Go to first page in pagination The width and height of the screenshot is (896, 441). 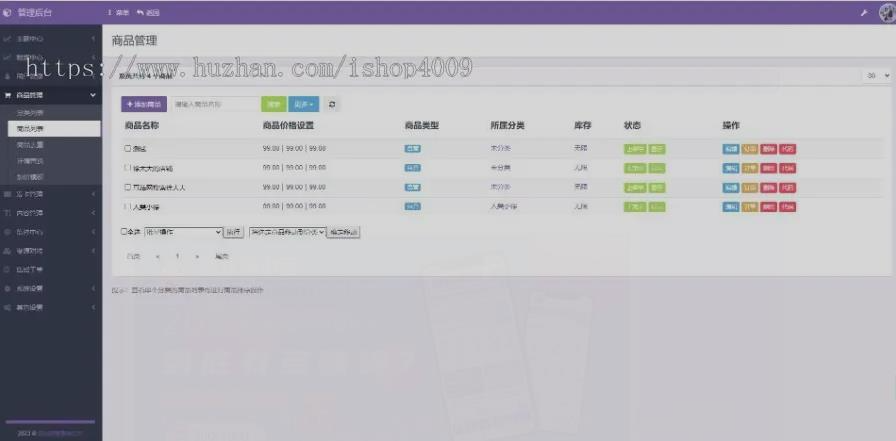(x=133, y=257)
